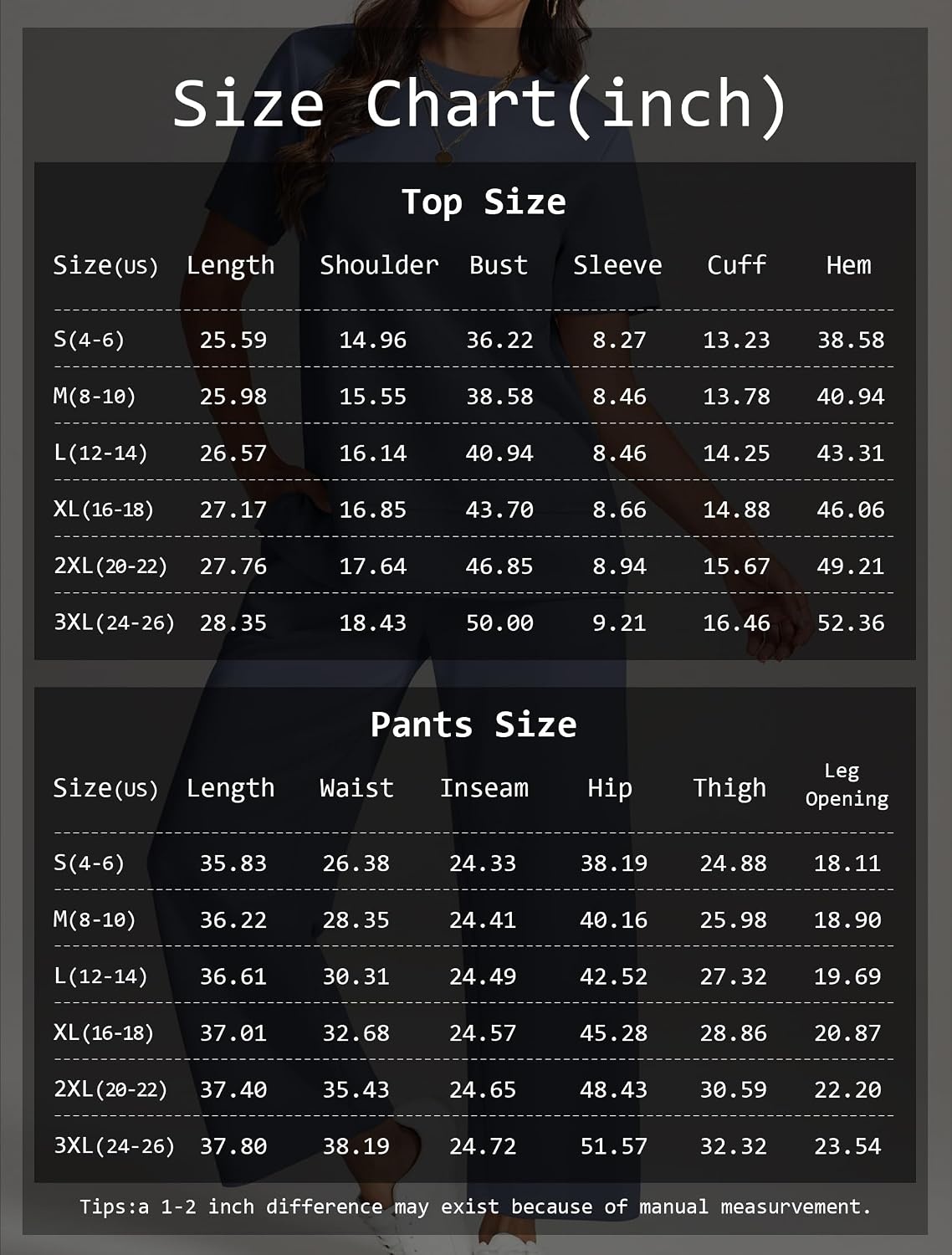Image resolution: width=952 pixels, height=1255 pixels.
Task: Click top bust value 50.00
Action: (x=499, y=623)
